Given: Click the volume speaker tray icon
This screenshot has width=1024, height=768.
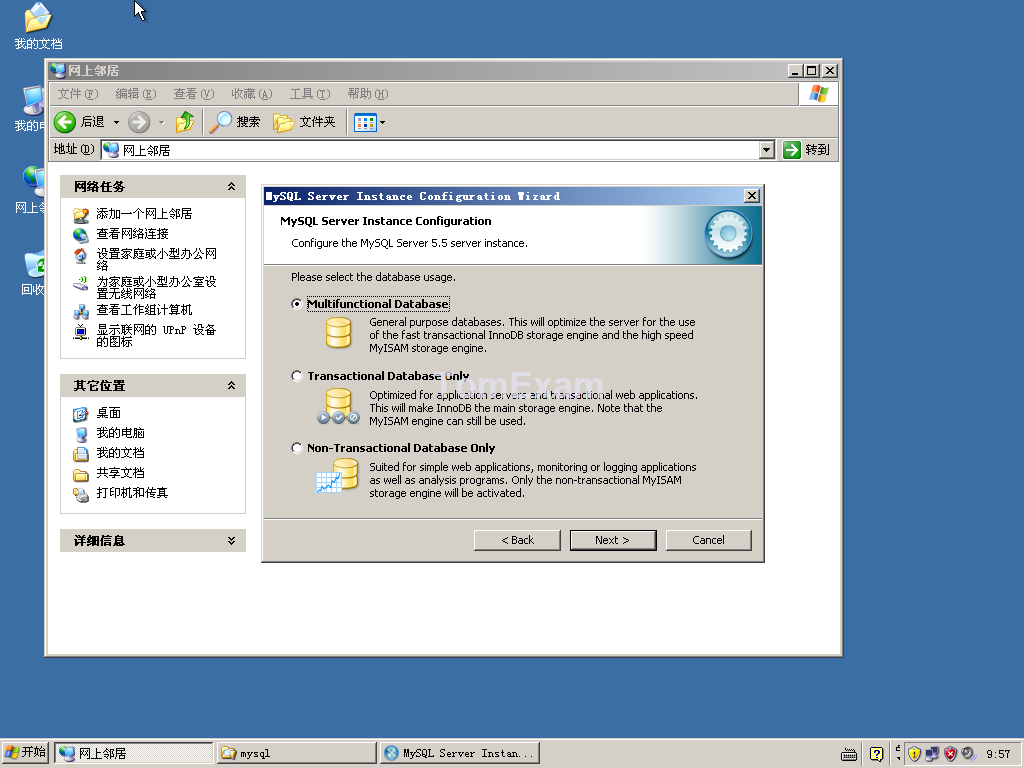Looking at the screenshot, I should point(968,754).
